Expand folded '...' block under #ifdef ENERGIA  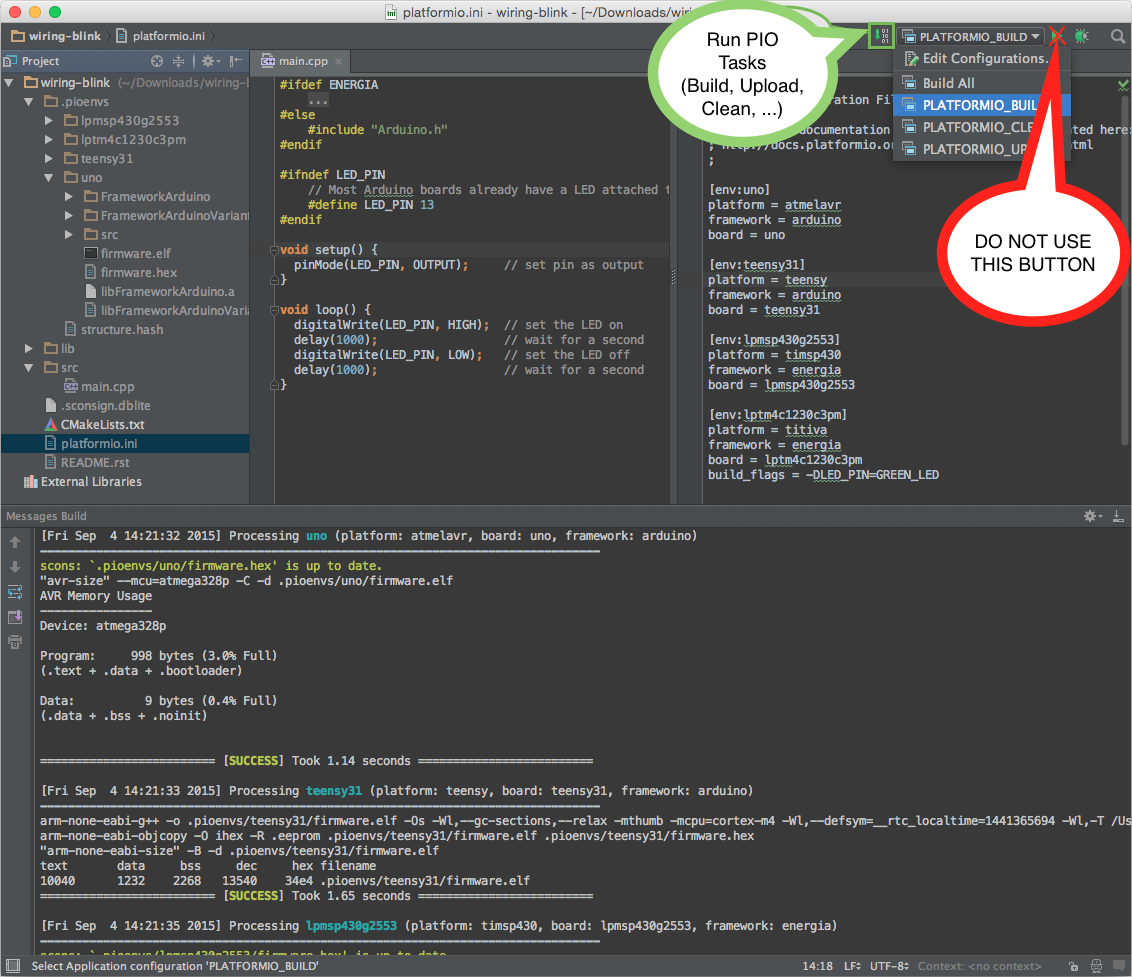click(x=318, y=100)
